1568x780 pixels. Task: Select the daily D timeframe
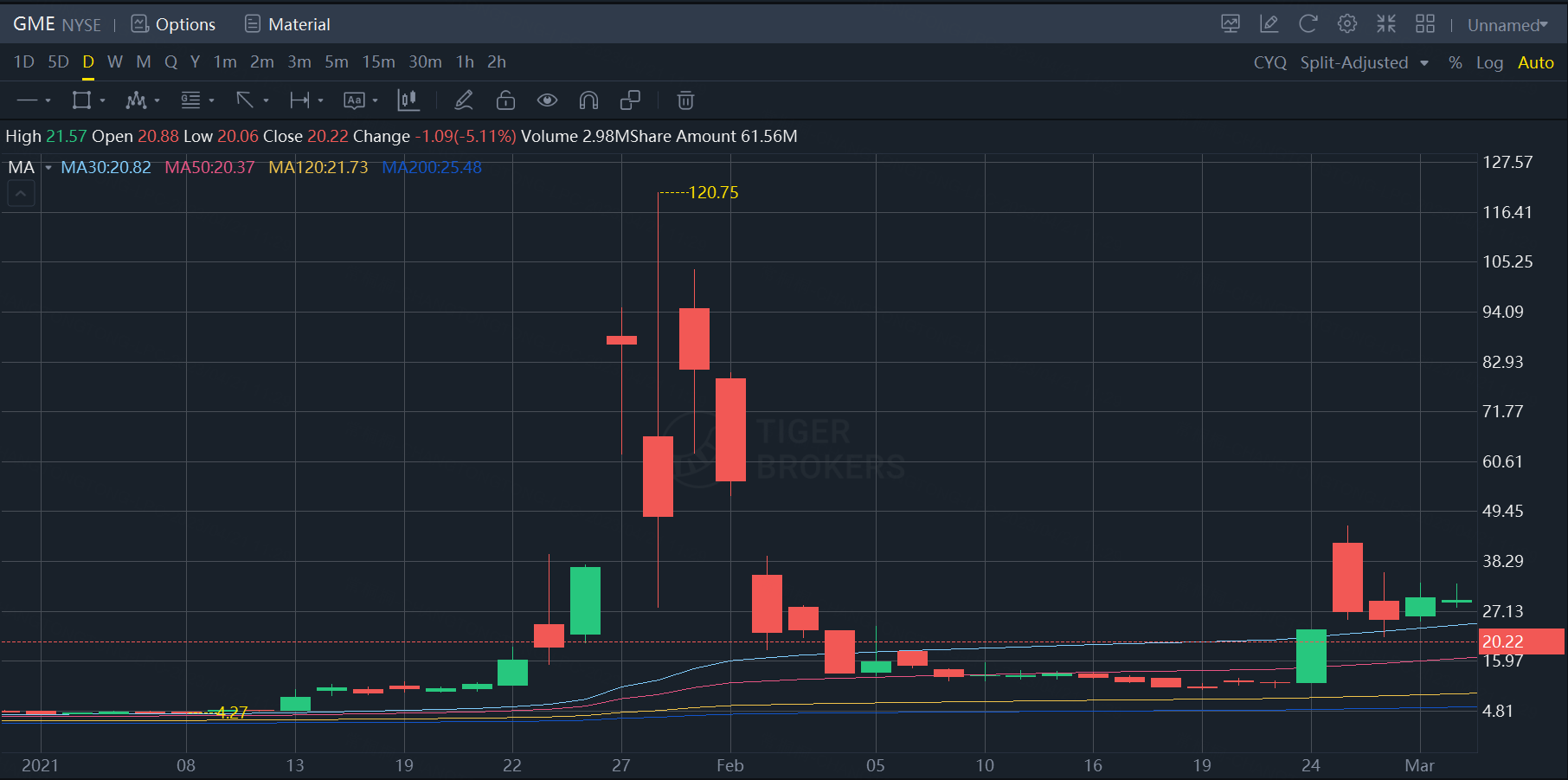coord(88,61)
